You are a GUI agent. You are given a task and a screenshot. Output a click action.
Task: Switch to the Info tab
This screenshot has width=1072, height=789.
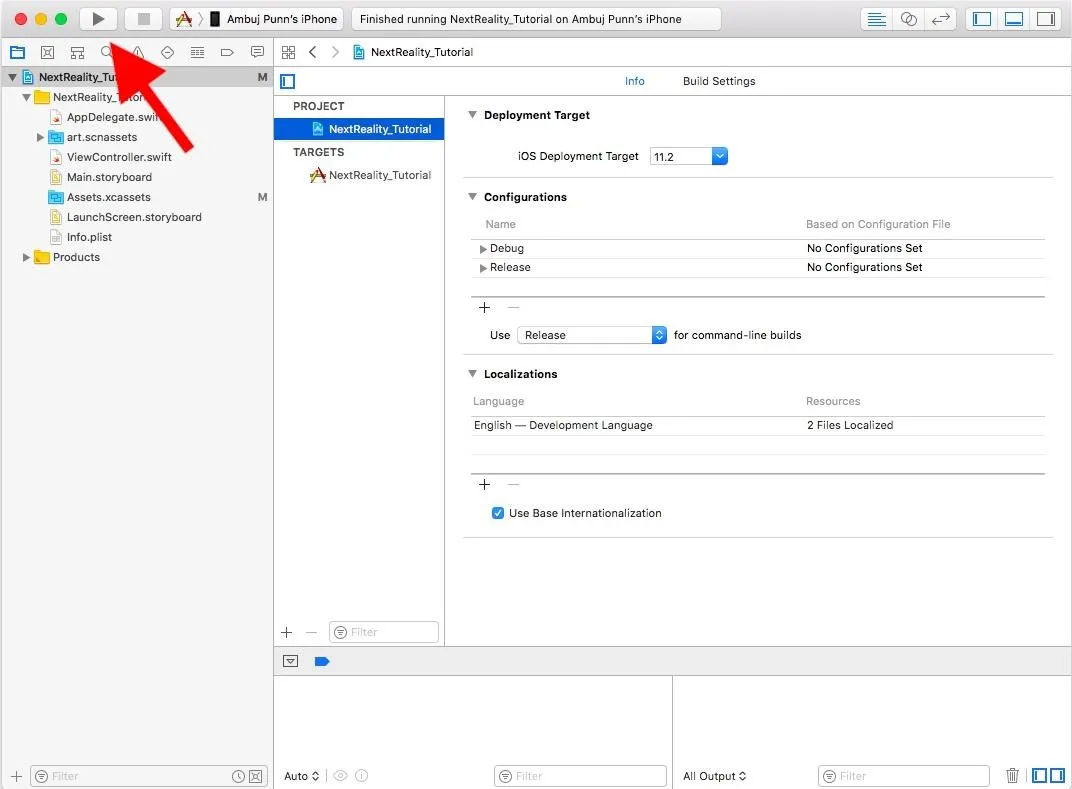point(634,81)
